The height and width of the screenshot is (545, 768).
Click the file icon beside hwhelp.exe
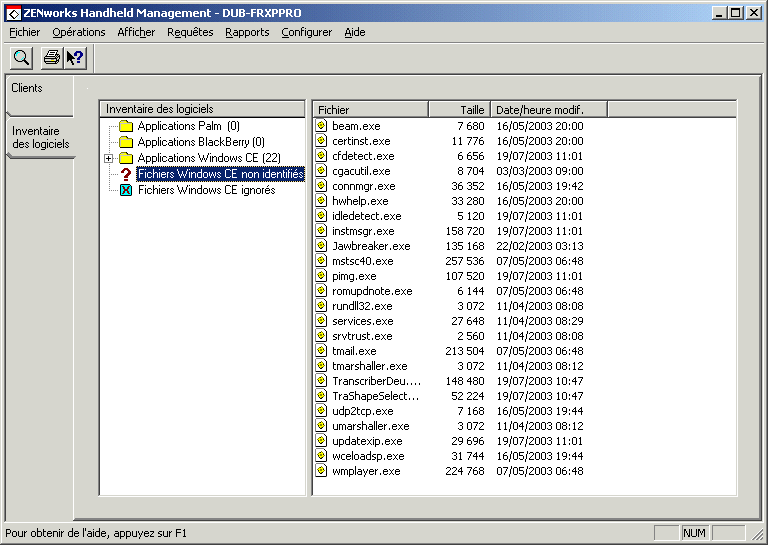point(321,201)
